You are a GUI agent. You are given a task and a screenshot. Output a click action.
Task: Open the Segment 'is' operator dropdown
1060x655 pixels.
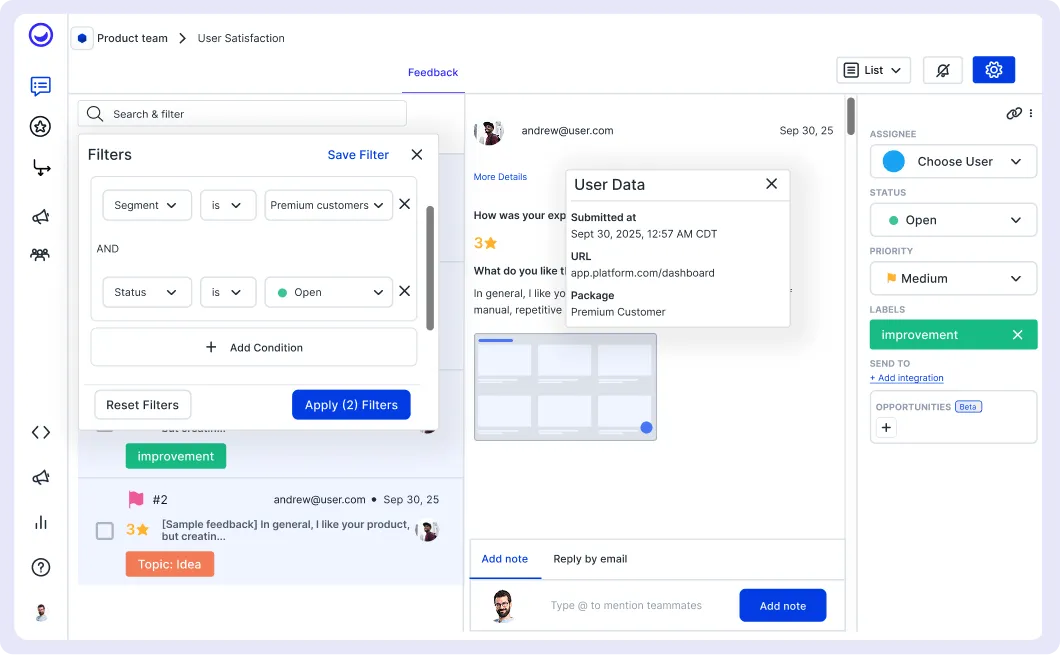pos(228,205)
